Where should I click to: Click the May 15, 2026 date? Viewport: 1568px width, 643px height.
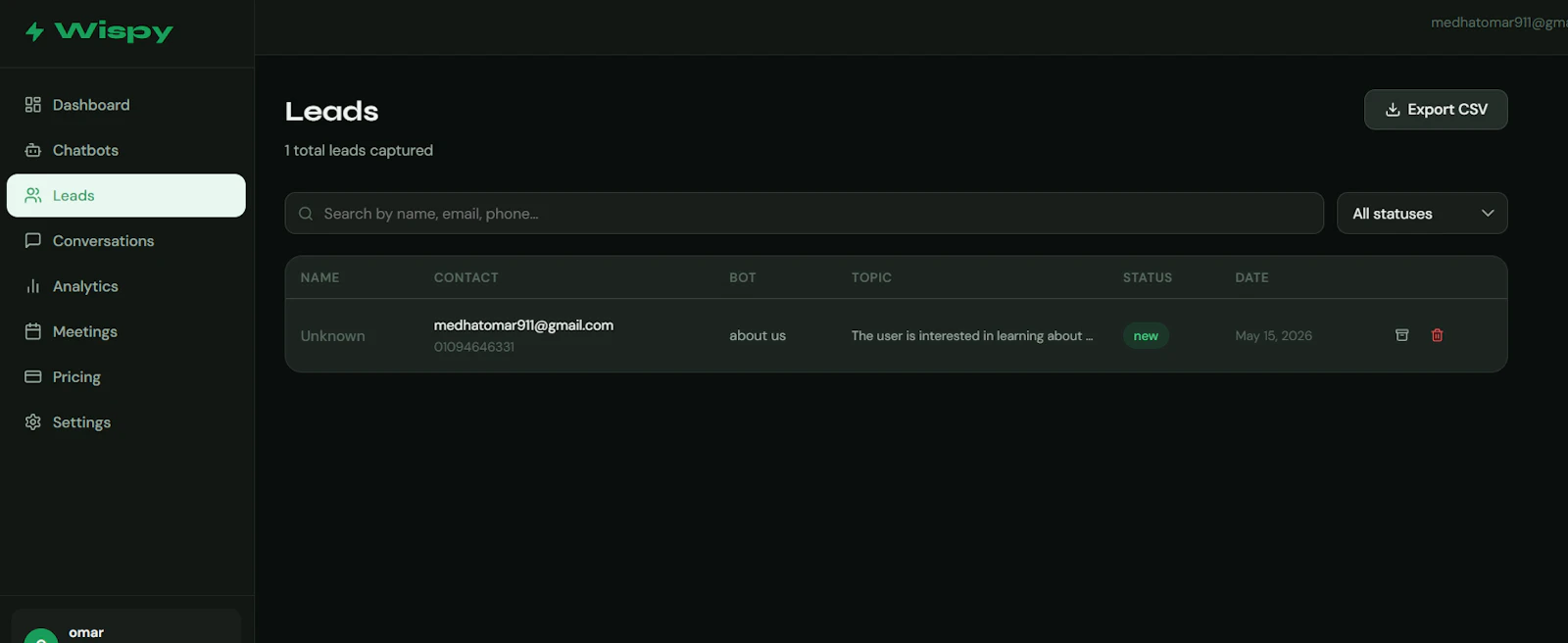click(1273, 335)
